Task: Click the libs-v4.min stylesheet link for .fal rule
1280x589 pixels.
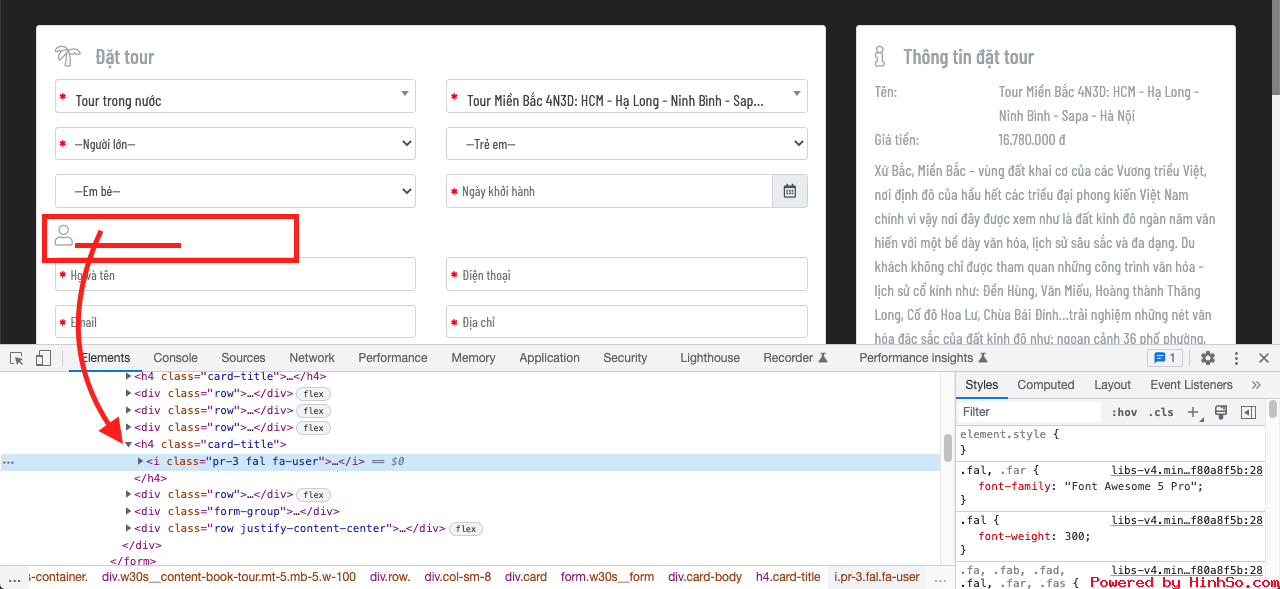Action: coord(1186,520)
